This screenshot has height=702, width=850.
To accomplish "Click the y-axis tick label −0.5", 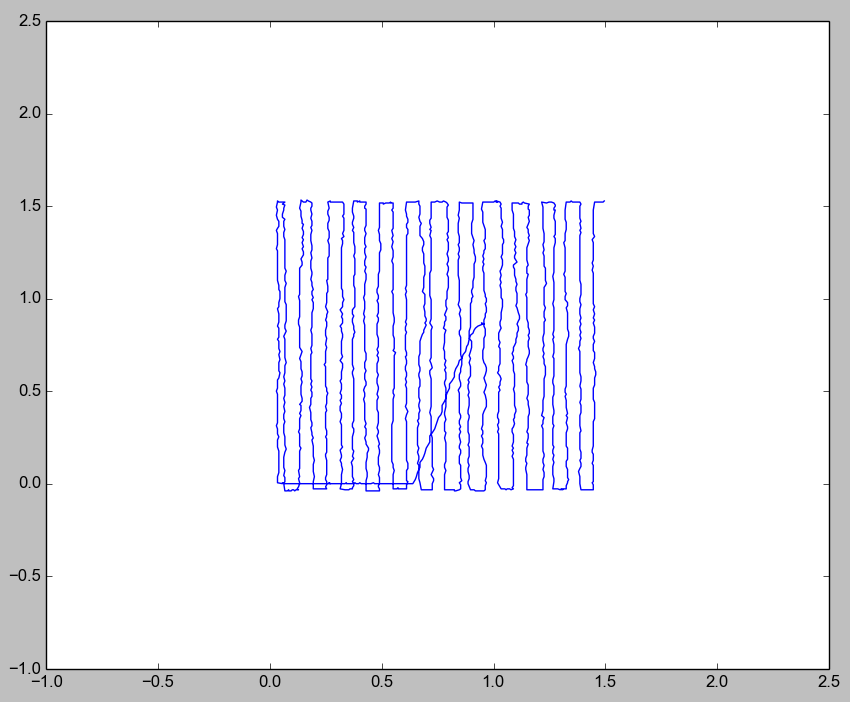I will pyautogui.click(x=25, y=576).
